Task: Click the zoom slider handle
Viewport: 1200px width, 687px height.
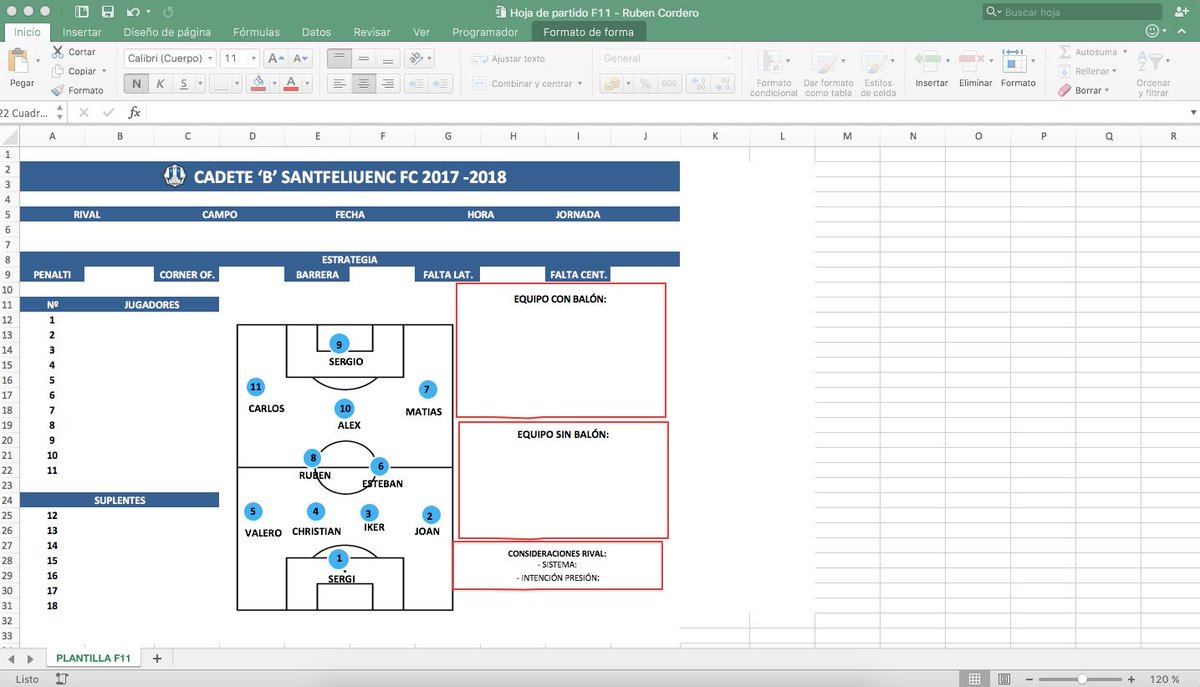Action: point(1081,679)
